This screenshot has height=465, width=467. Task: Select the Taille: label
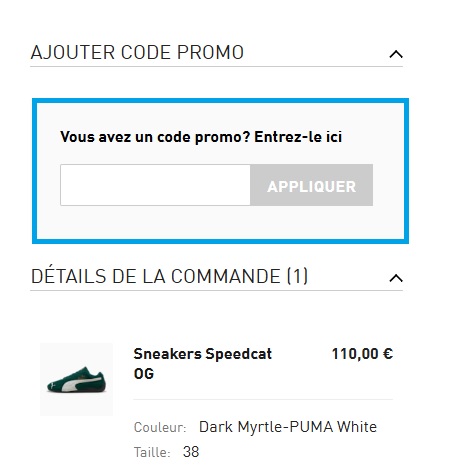coord(152,453)
